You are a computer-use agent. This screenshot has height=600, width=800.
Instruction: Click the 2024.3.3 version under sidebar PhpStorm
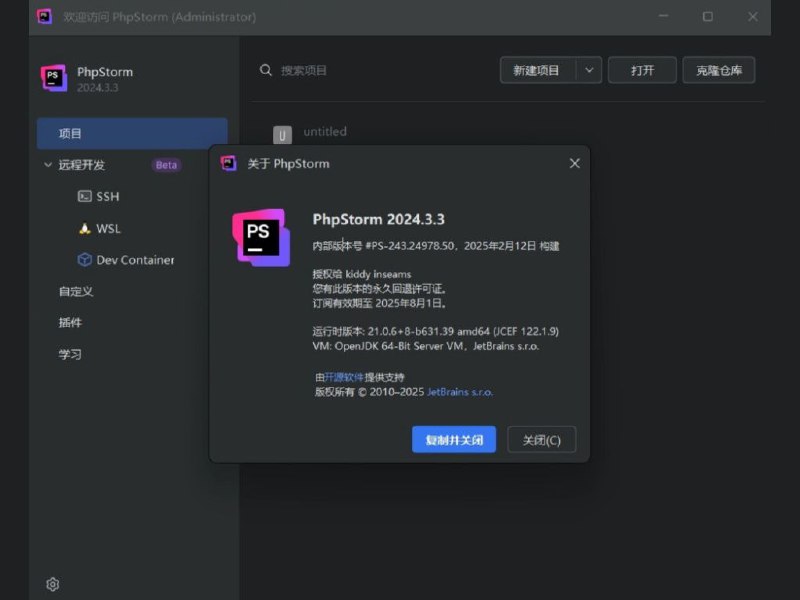tap(97, 88)
